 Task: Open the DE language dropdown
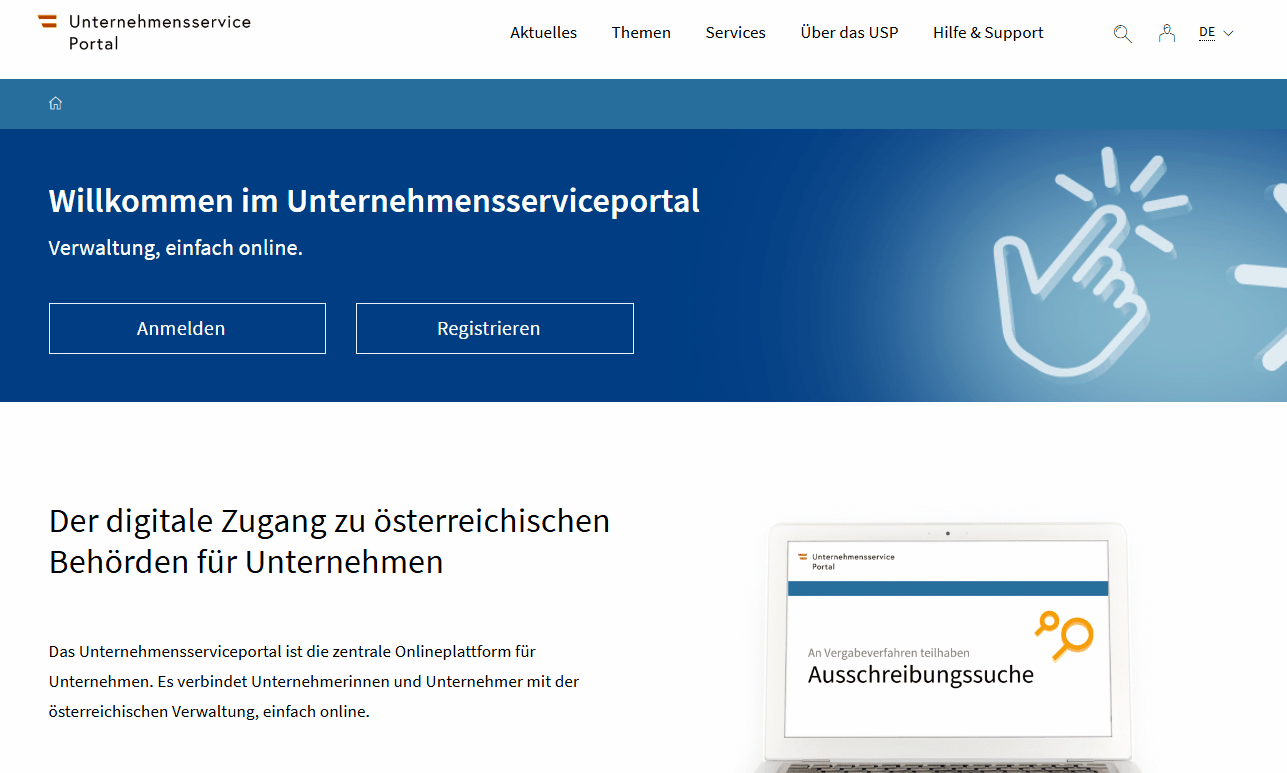[1216, 33]
